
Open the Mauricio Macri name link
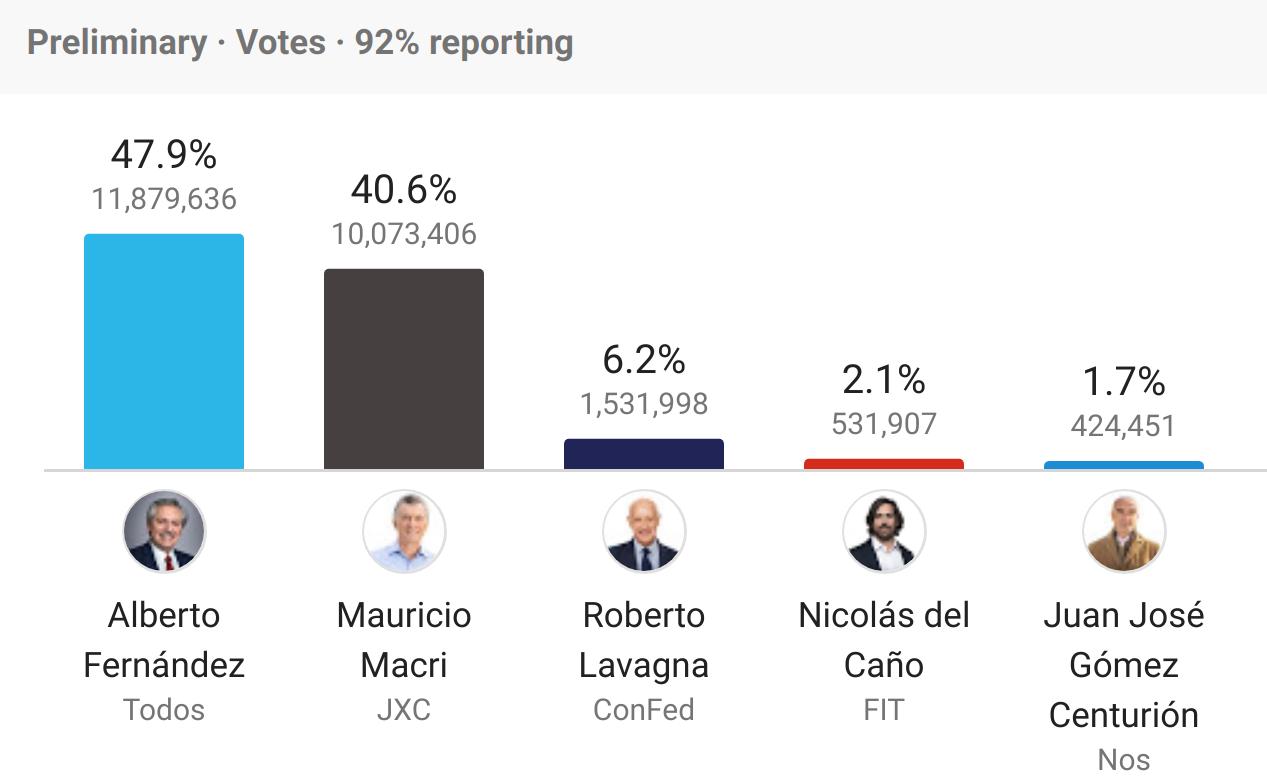[404, 640]
